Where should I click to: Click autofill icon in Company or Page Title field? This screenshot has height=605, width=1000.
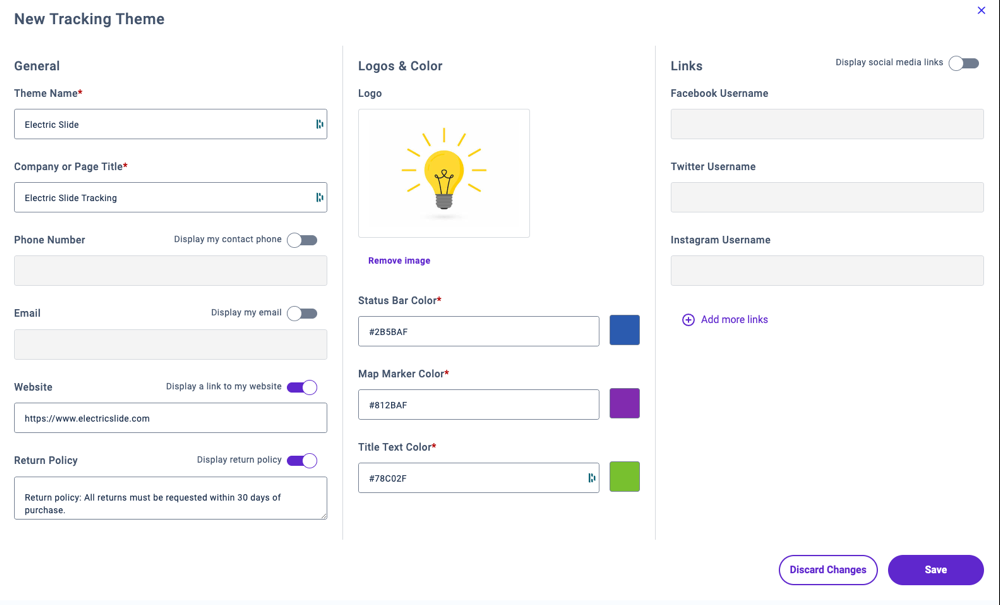point(320,198)
